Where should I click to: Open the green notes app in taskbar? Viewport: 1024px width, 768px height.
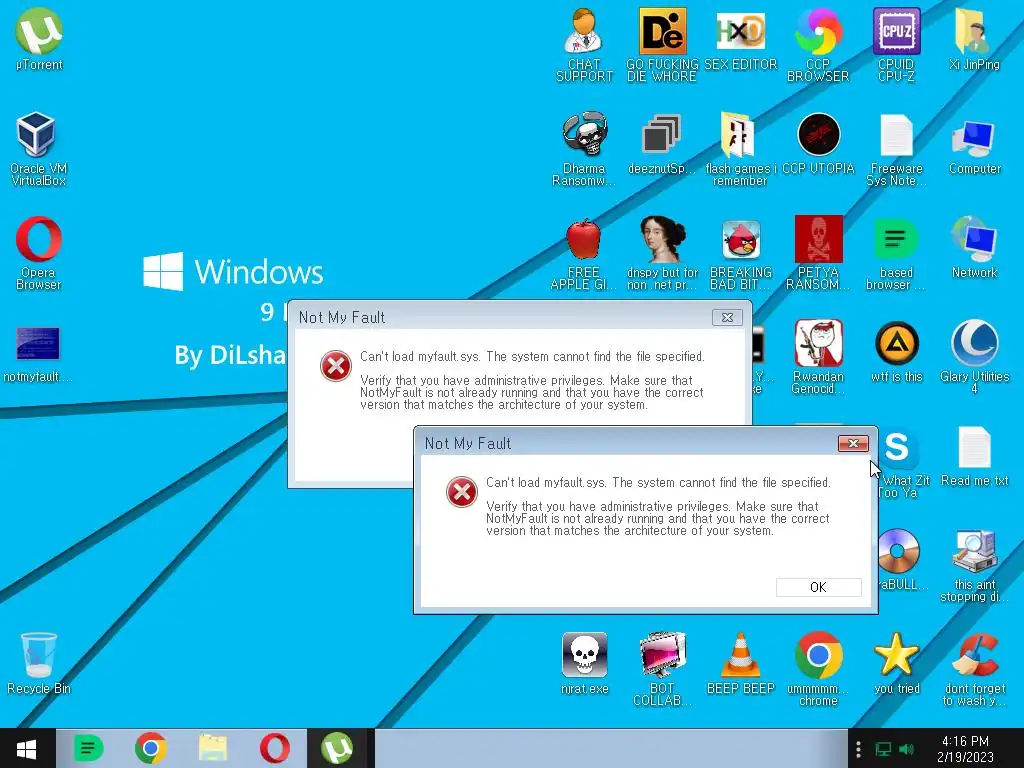[88, 748]
